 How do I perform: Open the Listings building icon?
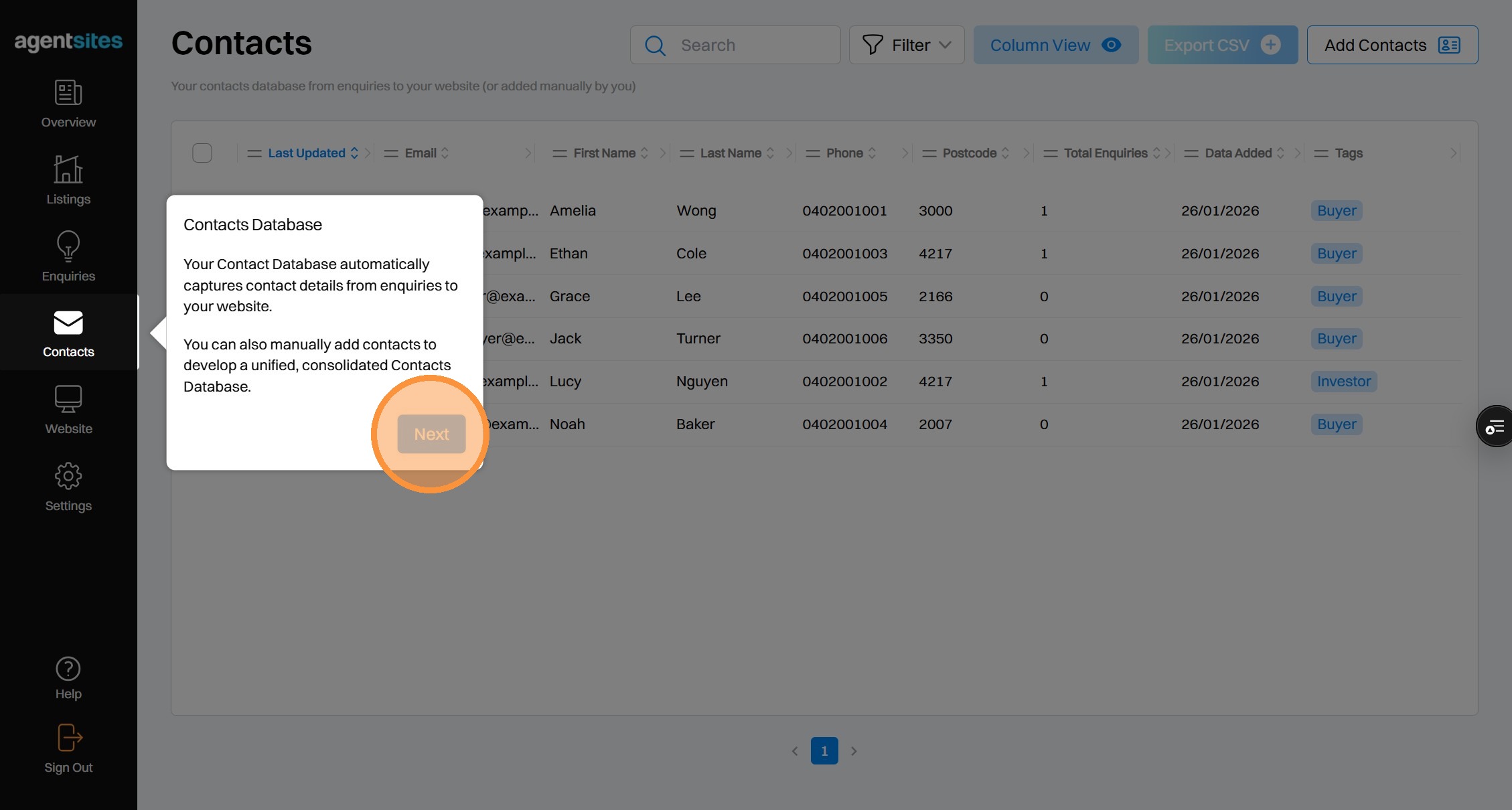tap(68, 169)
